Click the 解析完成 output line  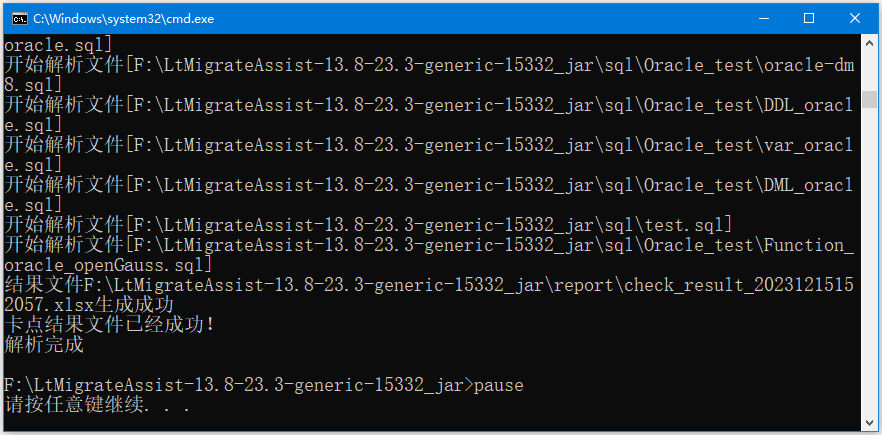[x=44, y=345]
